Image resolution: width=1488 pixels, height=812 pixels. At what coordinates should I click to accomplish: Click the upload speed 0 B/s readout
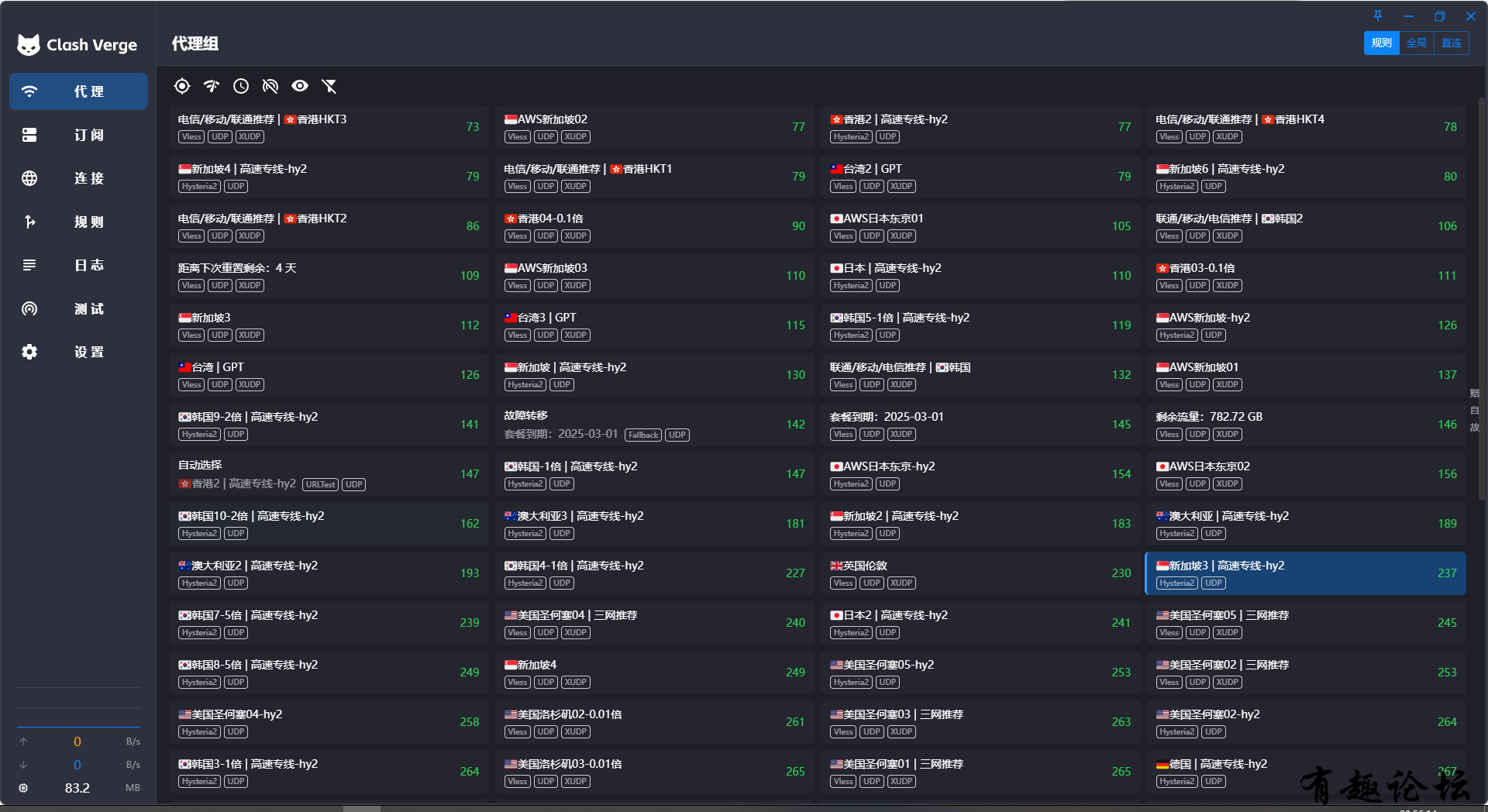click(78, 741)
